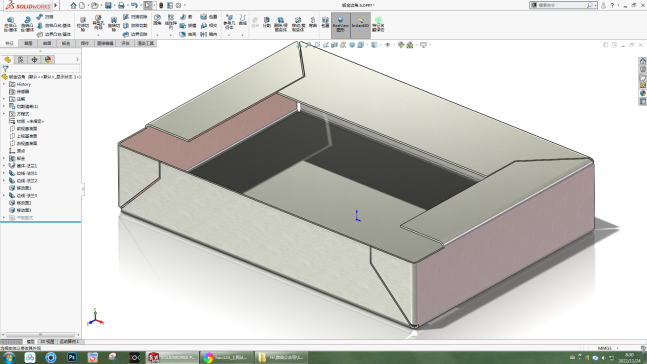This screenshot has width=647, height=364.
Task: Open the ConfigurationManager tab icon
Action: pos(34,60)
